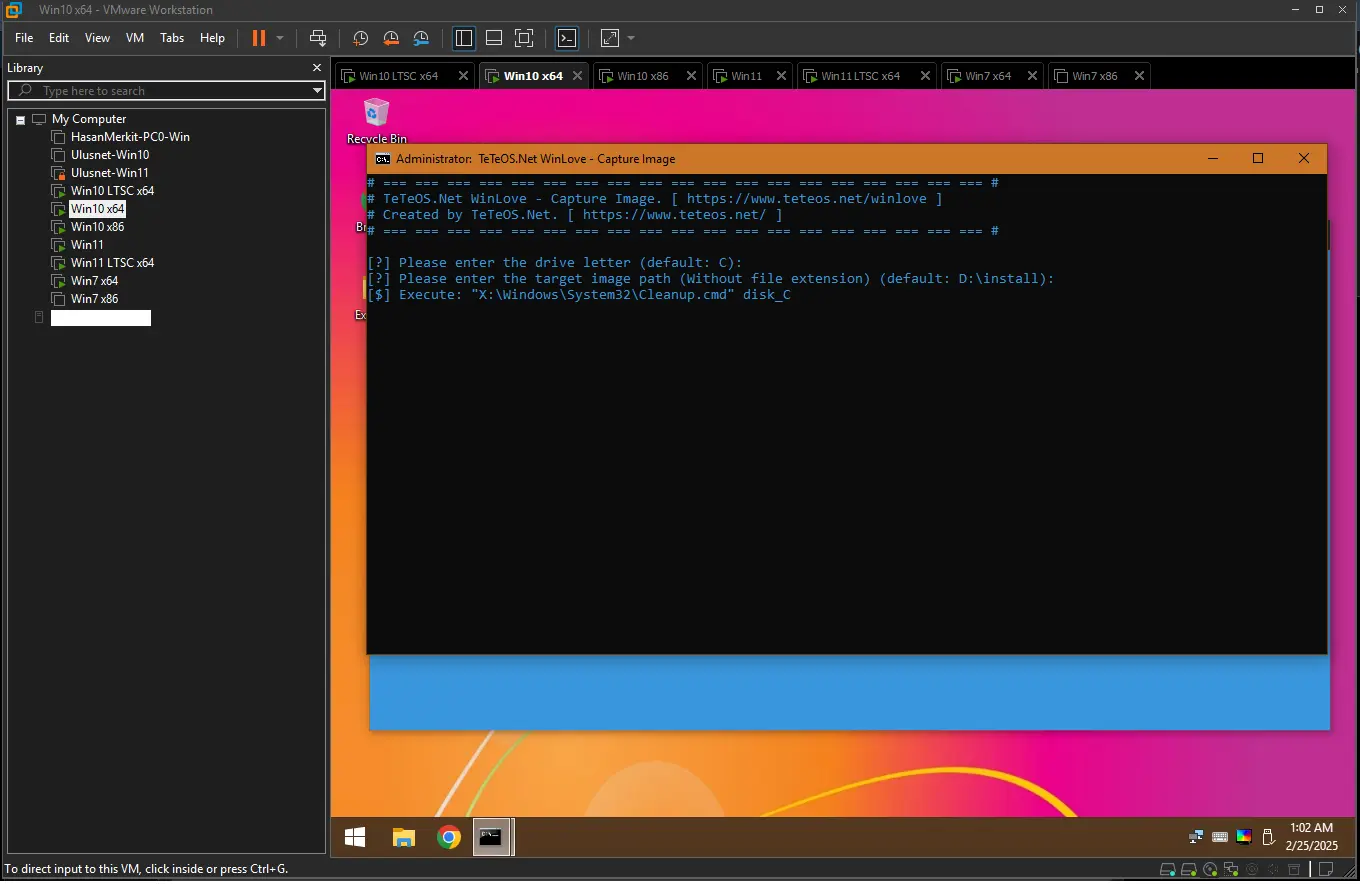Open the stretch mode dropdown arrow
The height and width of the screenshot is (884, 1360).
pos(631,38)
